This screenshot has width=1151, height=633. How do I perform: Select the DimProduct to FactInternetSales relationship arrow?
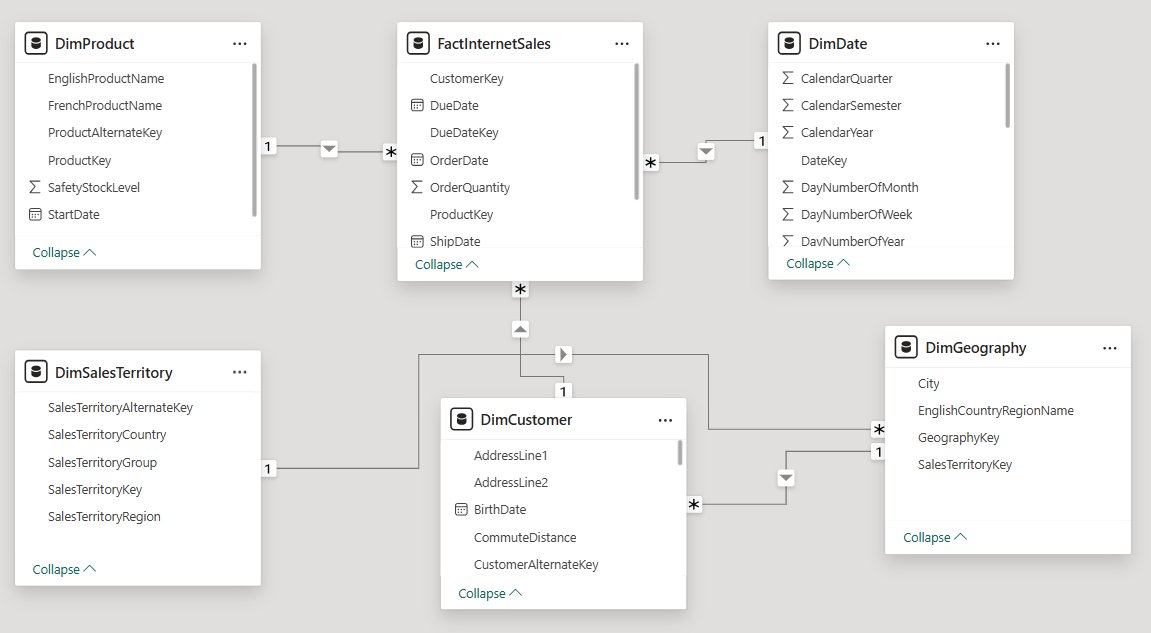[329, 149]
